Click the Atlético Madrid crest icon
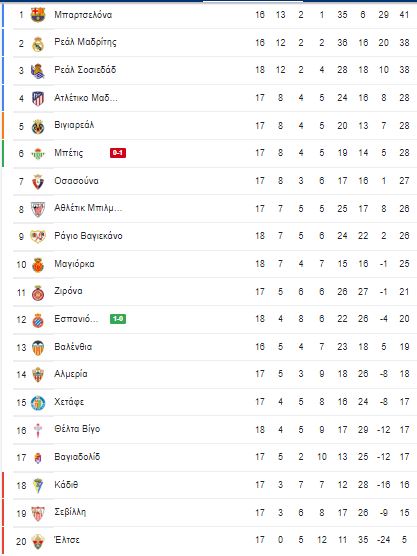Viewport: 417px width, 556px height. coord(38,99)
